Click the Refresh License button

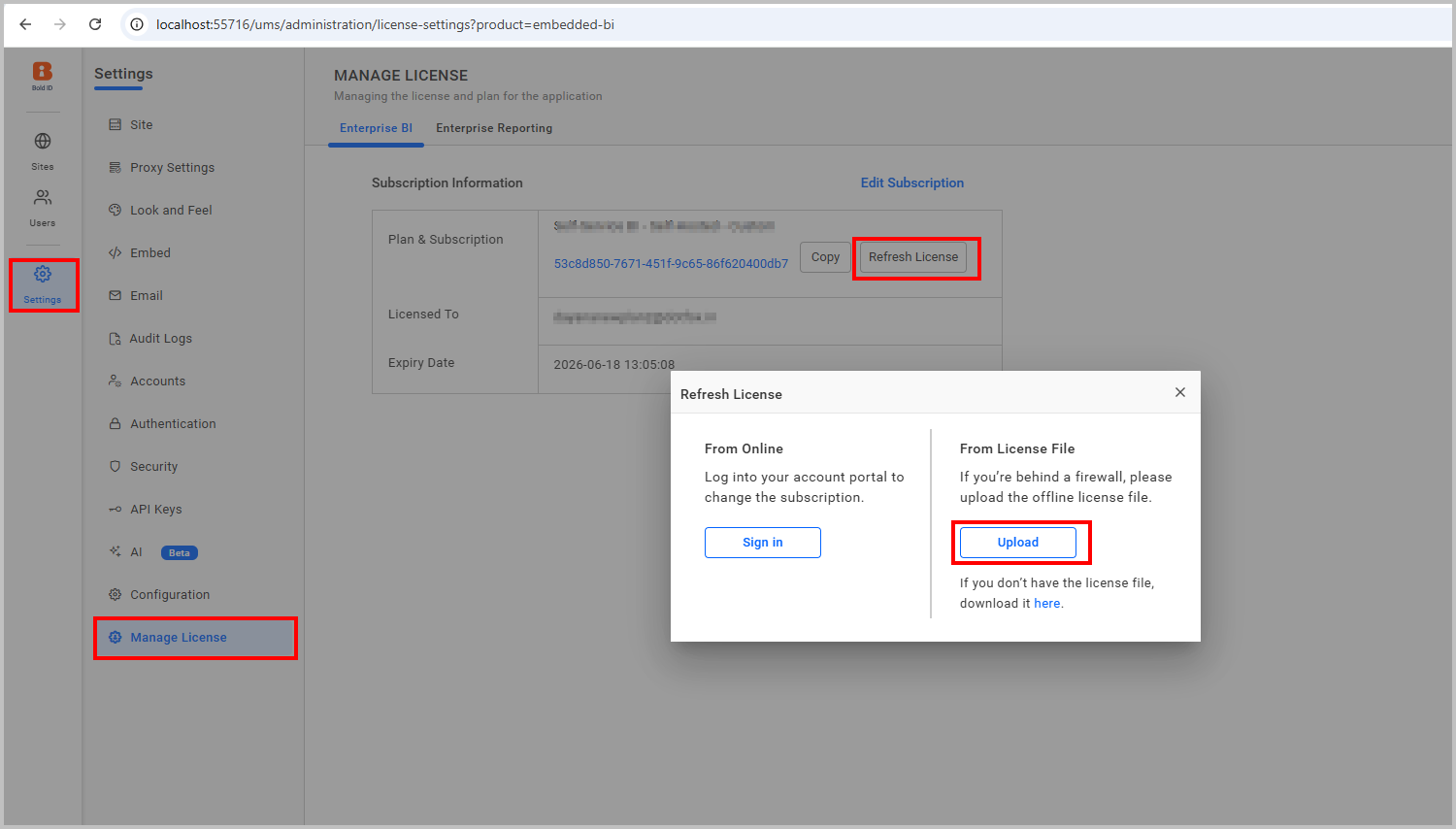(x=912, y=256)
